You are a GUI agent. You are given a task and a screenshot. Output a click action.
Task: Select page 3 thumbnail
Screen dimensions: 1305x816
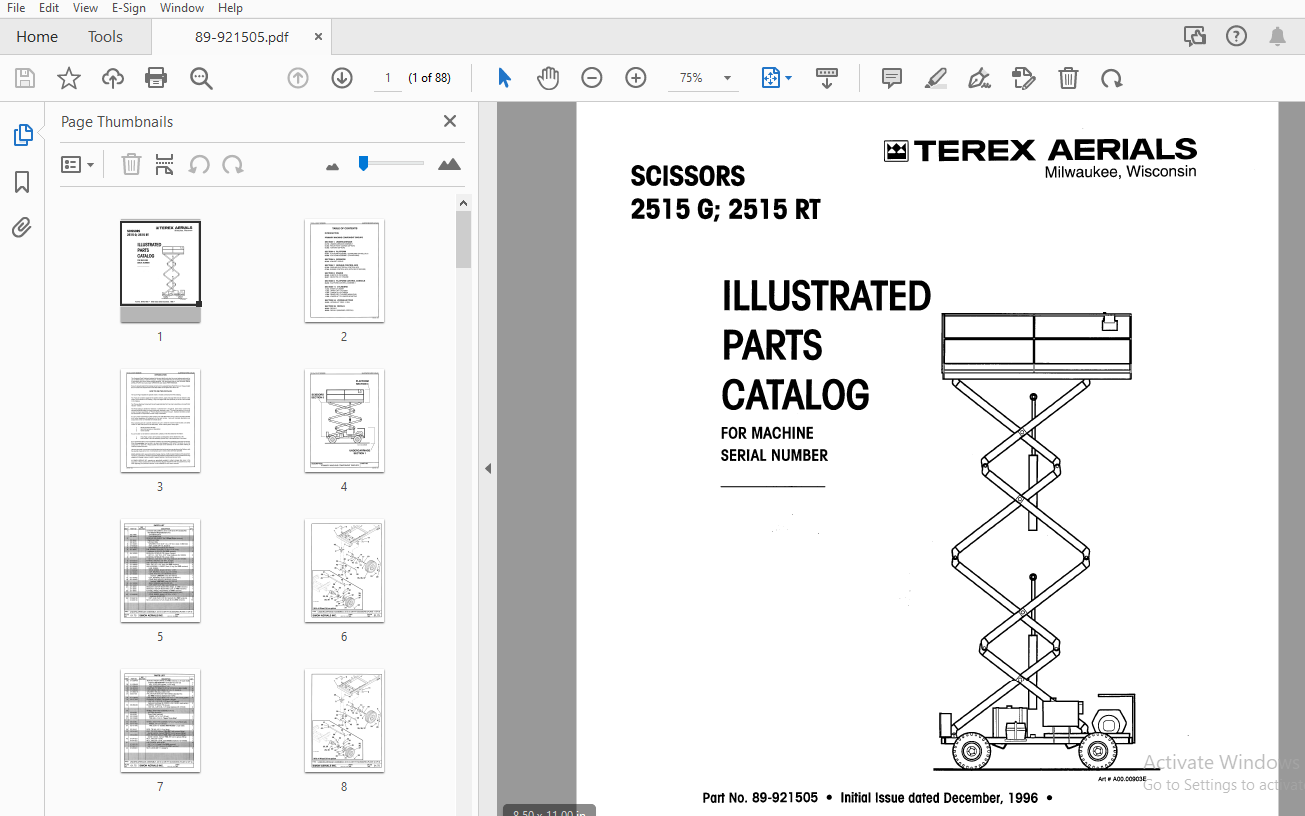coord(160,420)
